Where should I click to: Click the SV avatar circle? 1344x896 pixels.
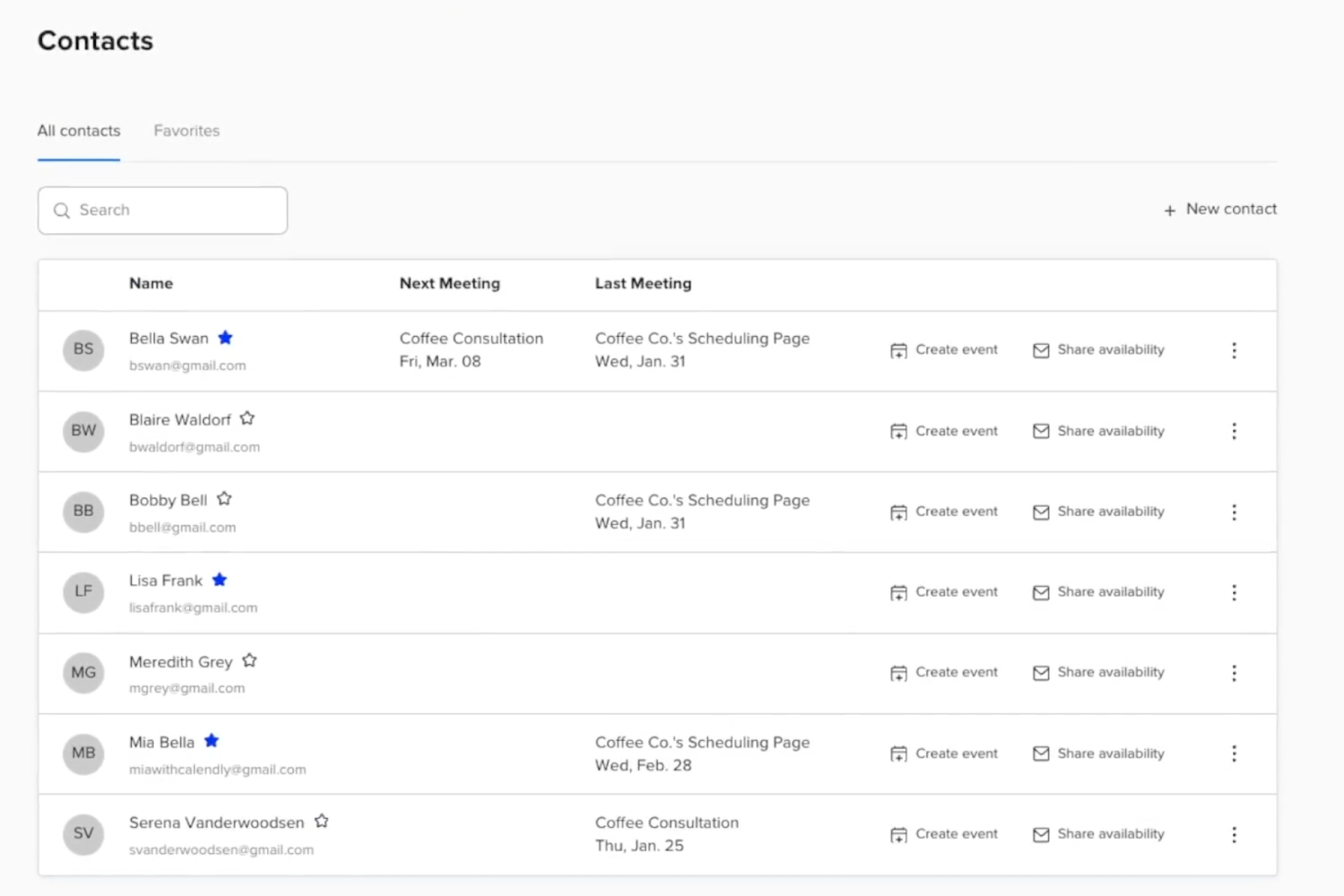coord(83,834)
